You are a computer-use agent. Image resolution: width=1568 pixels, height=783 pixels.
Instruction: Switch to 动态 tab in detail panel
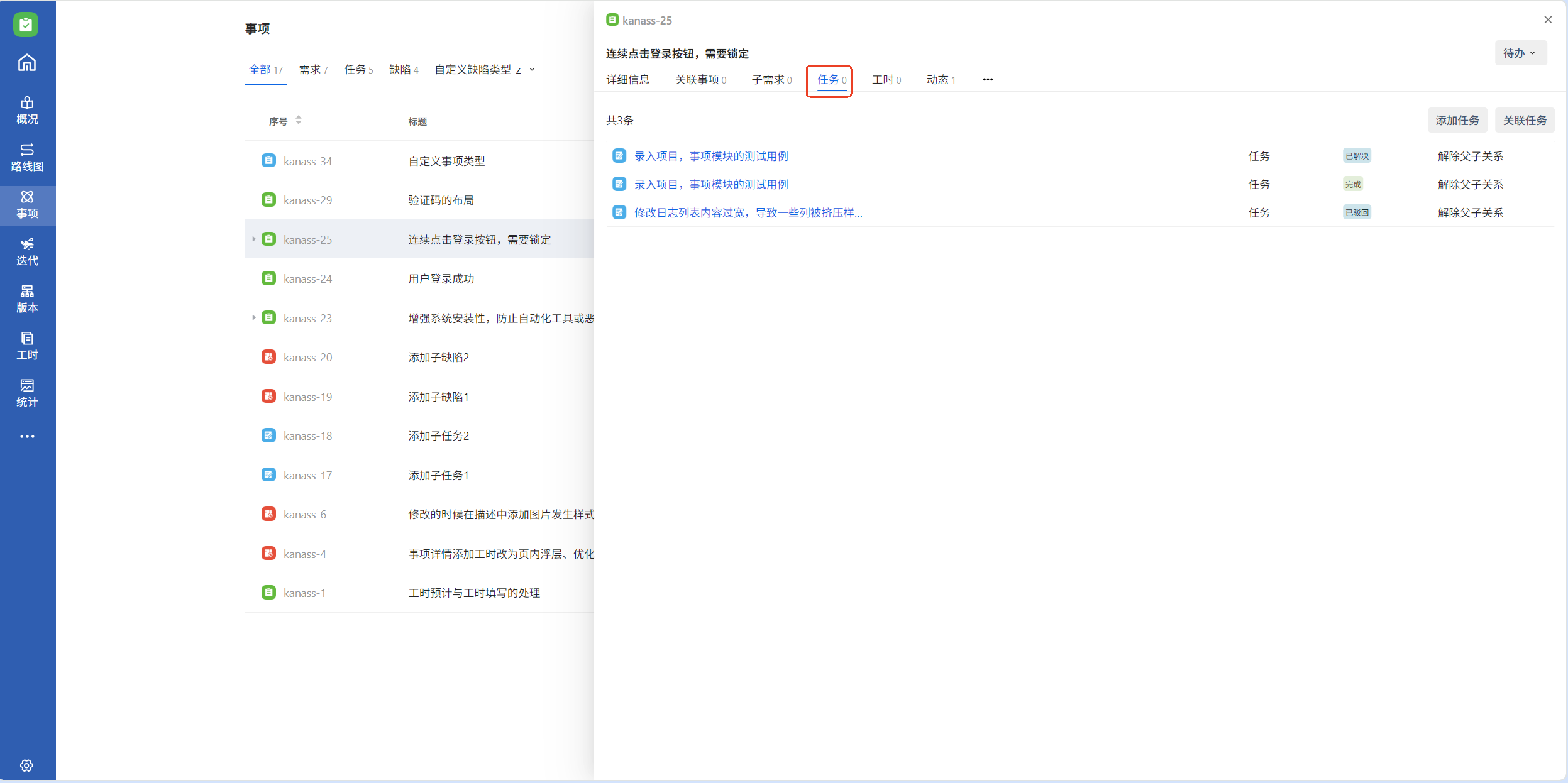coord(940,79)
